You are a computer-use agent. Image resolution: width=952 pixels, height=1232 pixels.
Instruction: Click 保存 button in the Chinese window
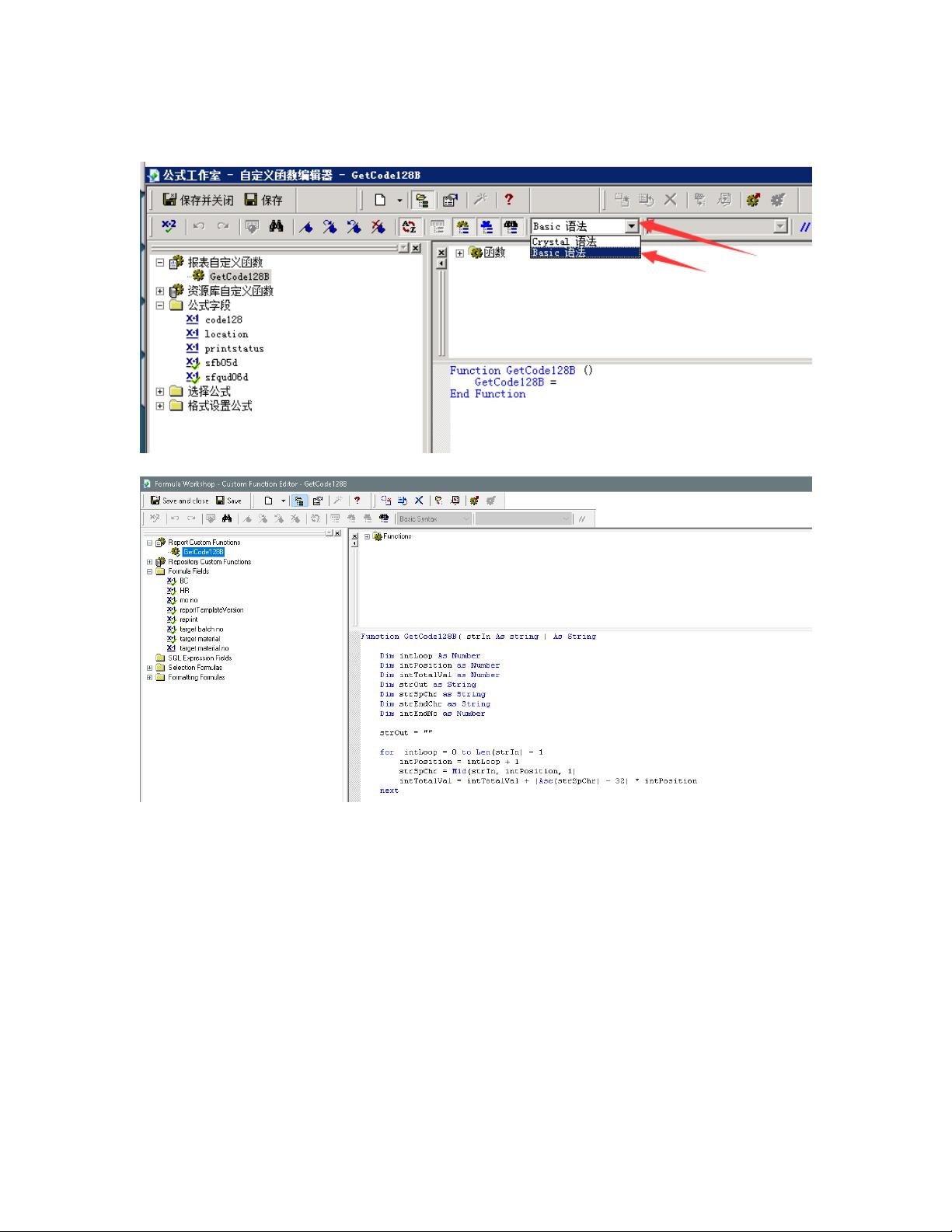(263, 200)
